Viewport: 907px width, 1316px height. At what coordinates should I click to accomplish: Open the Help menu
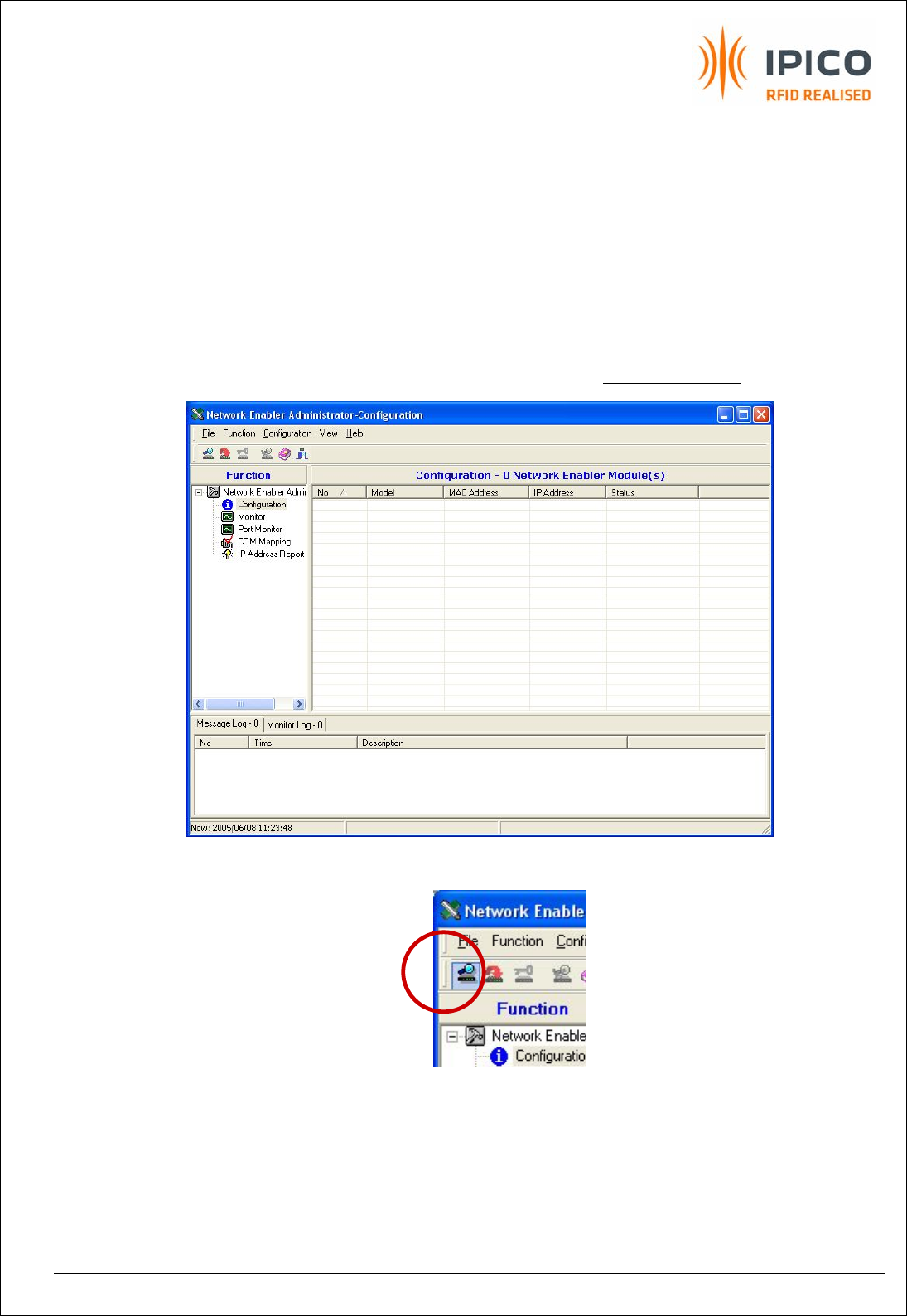[x=355, y=433]
